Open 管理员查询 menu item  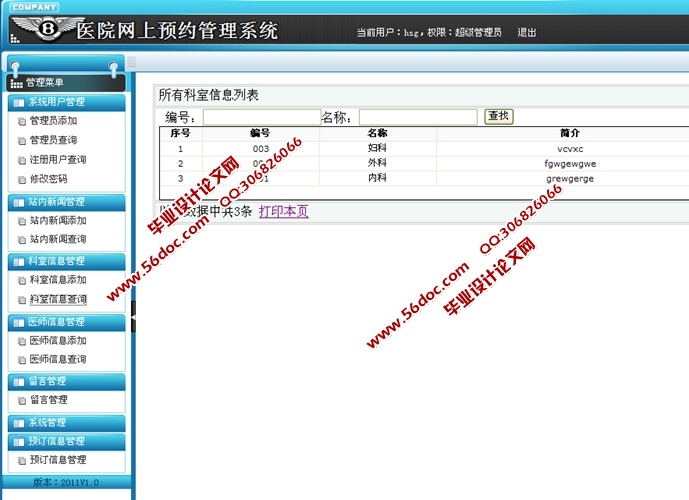[x=53, y=141]
